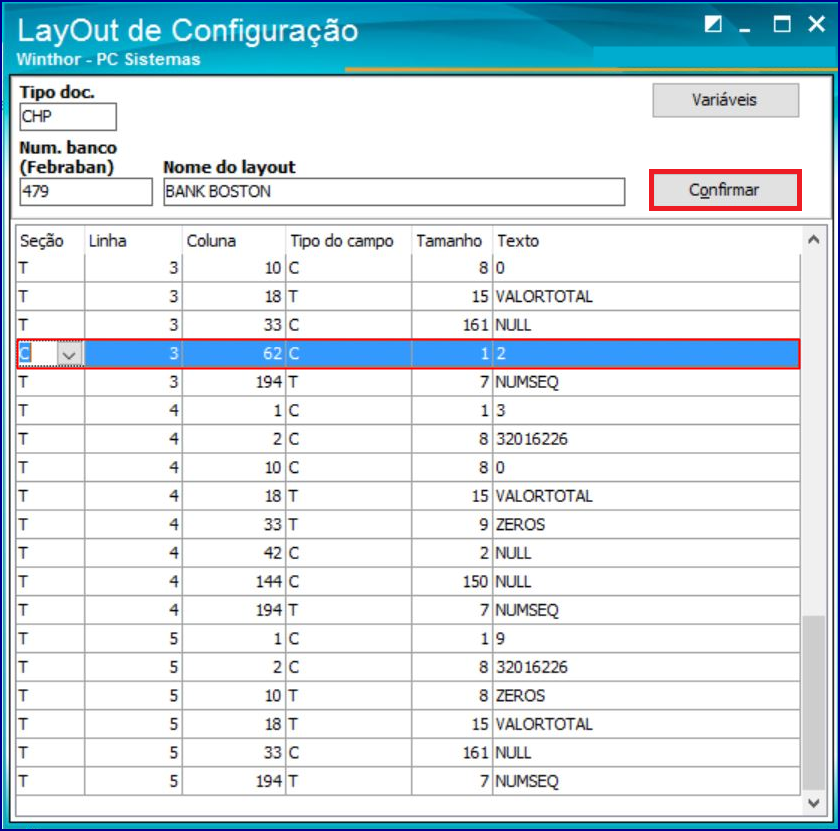840x831 pixels.
Task: Edit the Num. banco field with 479
Action: tap(86, 192)
